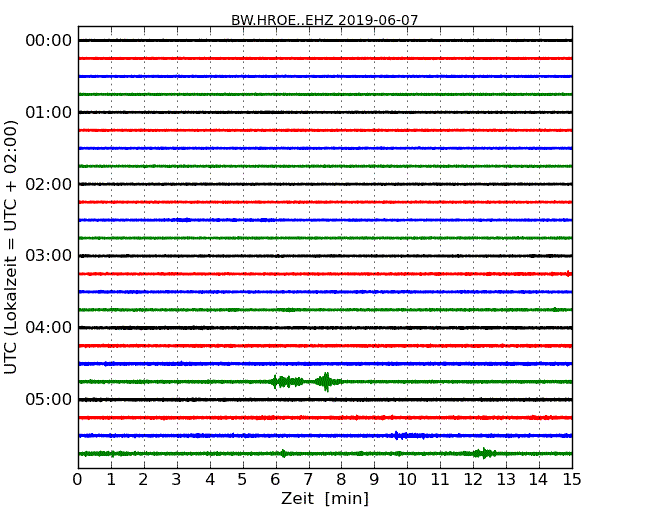Click the x-axis tick label 2
This screenshot has height=520, width=650.
[143, 480]
